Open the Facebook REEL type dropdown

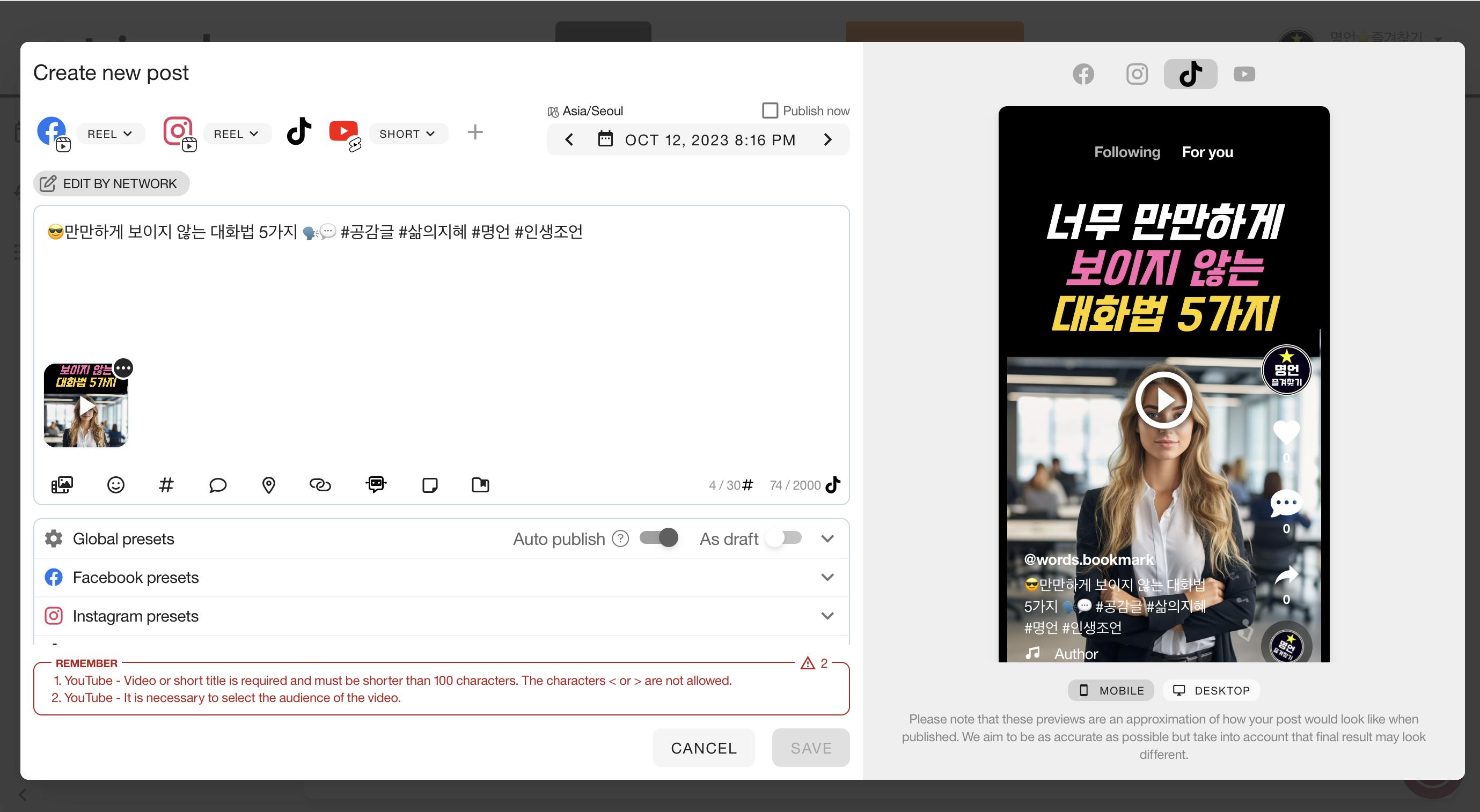click(109, 134)
